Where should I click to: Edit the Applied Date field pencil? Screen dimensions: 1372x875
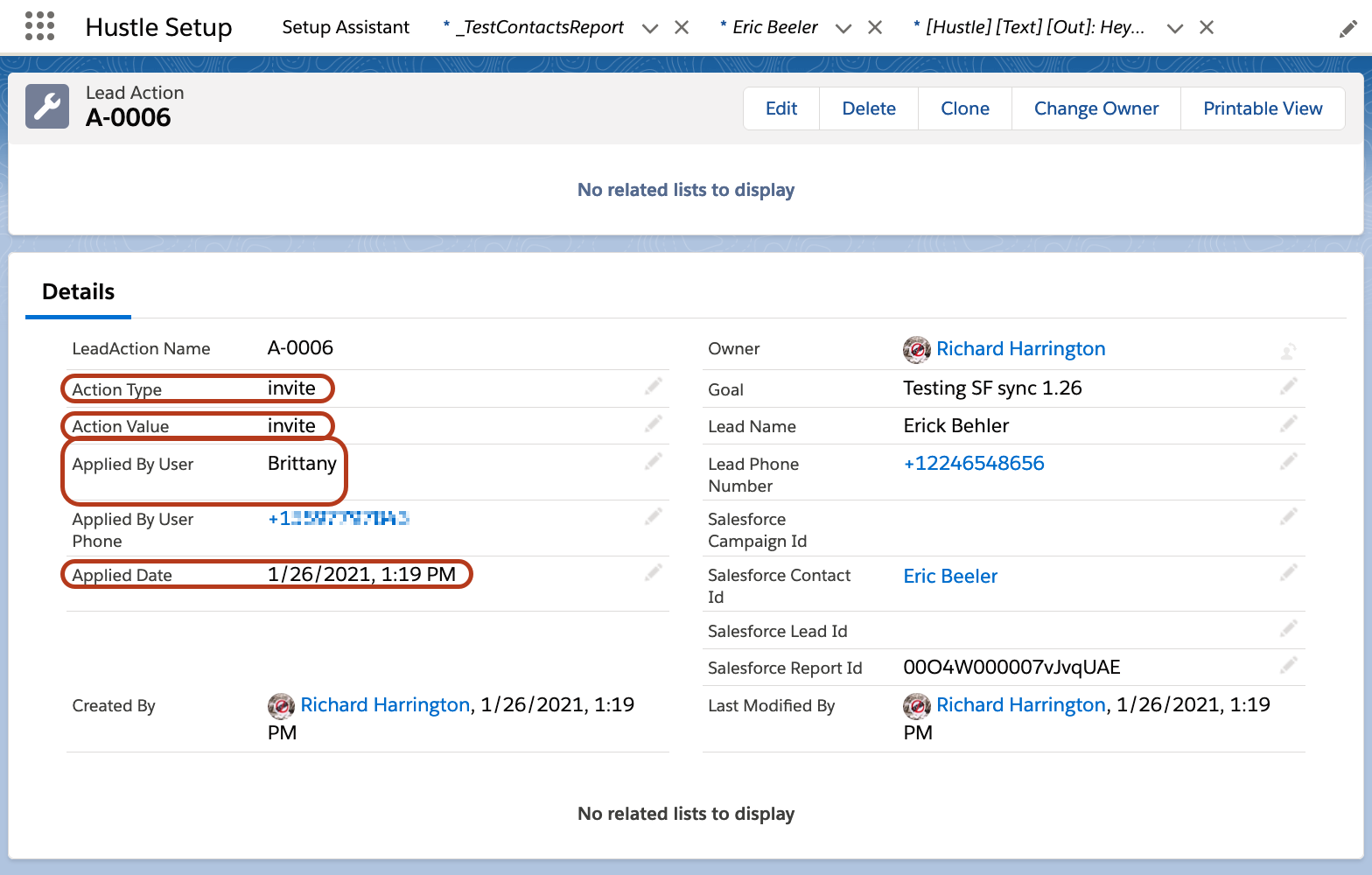[x=654, y=572]
